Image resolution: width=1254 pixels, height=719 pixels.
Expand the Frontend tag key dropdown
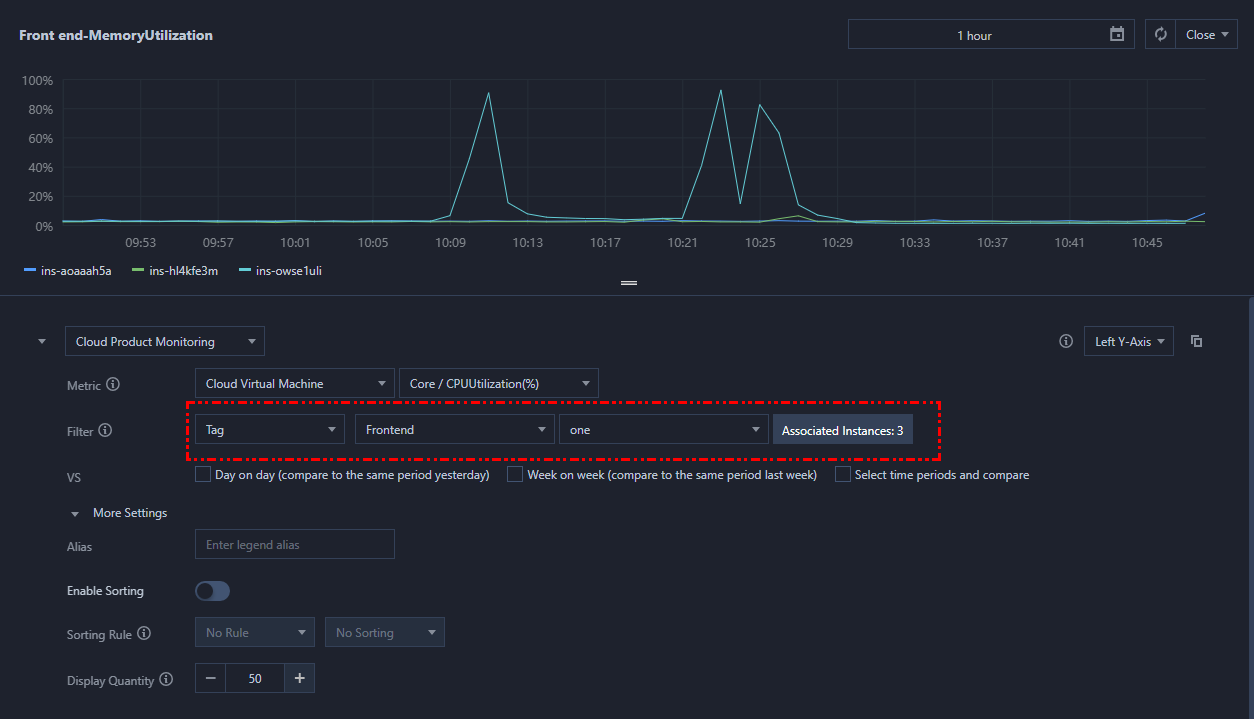[454, 430]
